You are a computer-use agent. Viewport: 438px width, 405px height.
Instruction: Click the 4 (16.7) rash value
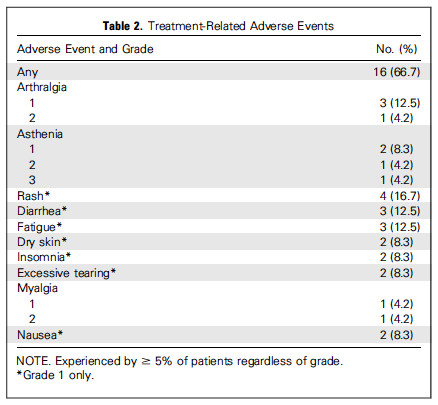point(400,196)
